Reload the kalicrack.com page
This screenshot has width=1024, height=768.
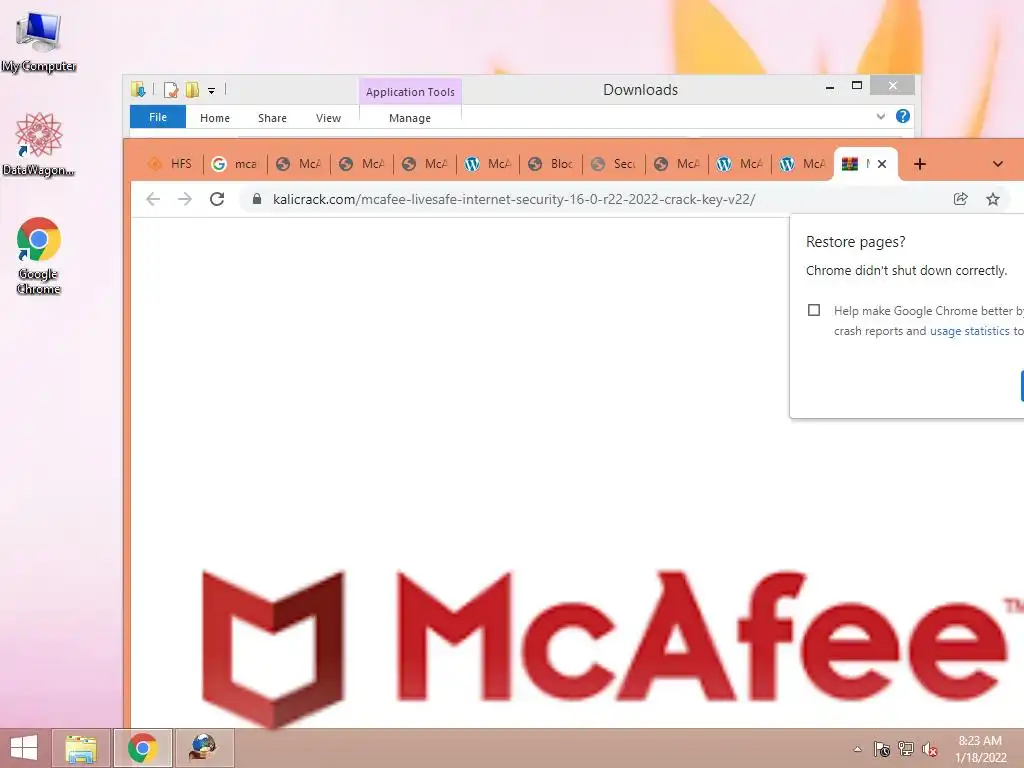tap(217, 199)
